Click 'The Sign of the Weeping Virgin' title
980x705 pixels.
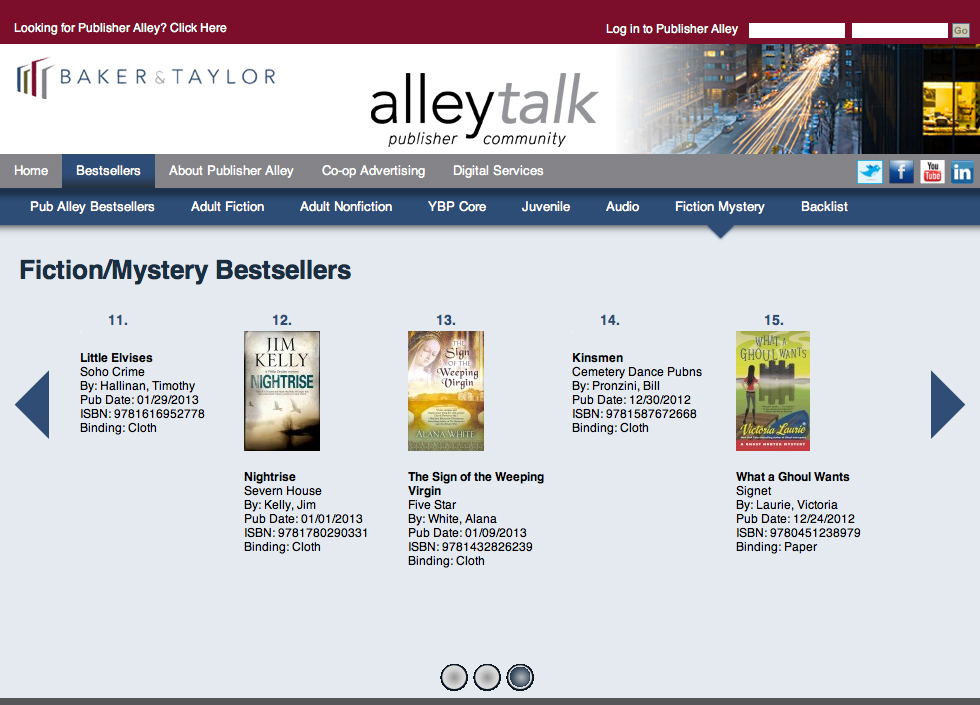pos(476,484)
